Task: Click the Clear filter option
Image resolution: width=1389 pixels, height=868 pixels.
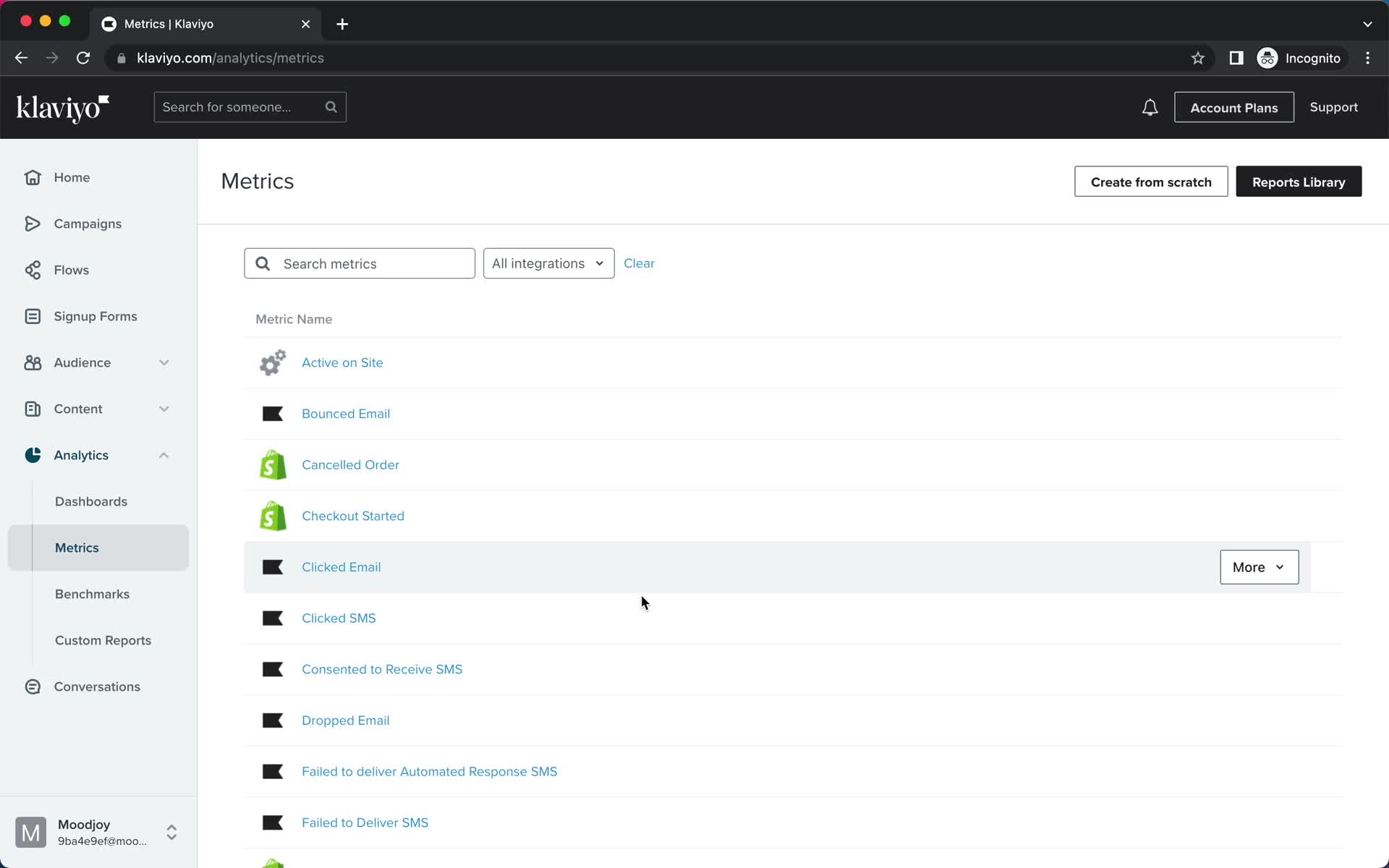Action: [x=640, y=263]
